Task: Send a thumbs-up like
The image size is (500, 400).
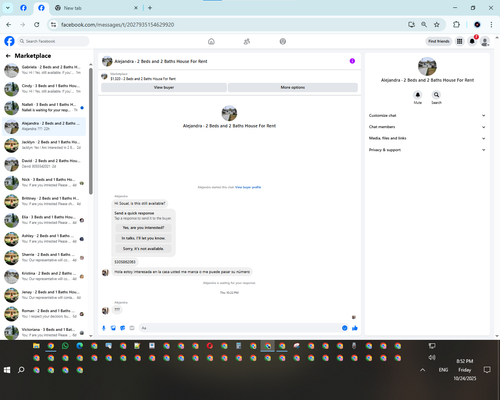Action: point(355,328)
